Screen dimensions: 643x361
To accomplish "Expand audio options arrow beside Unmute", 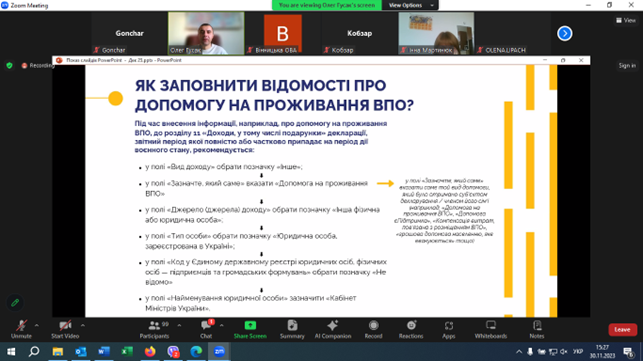I will click(37, 325).
